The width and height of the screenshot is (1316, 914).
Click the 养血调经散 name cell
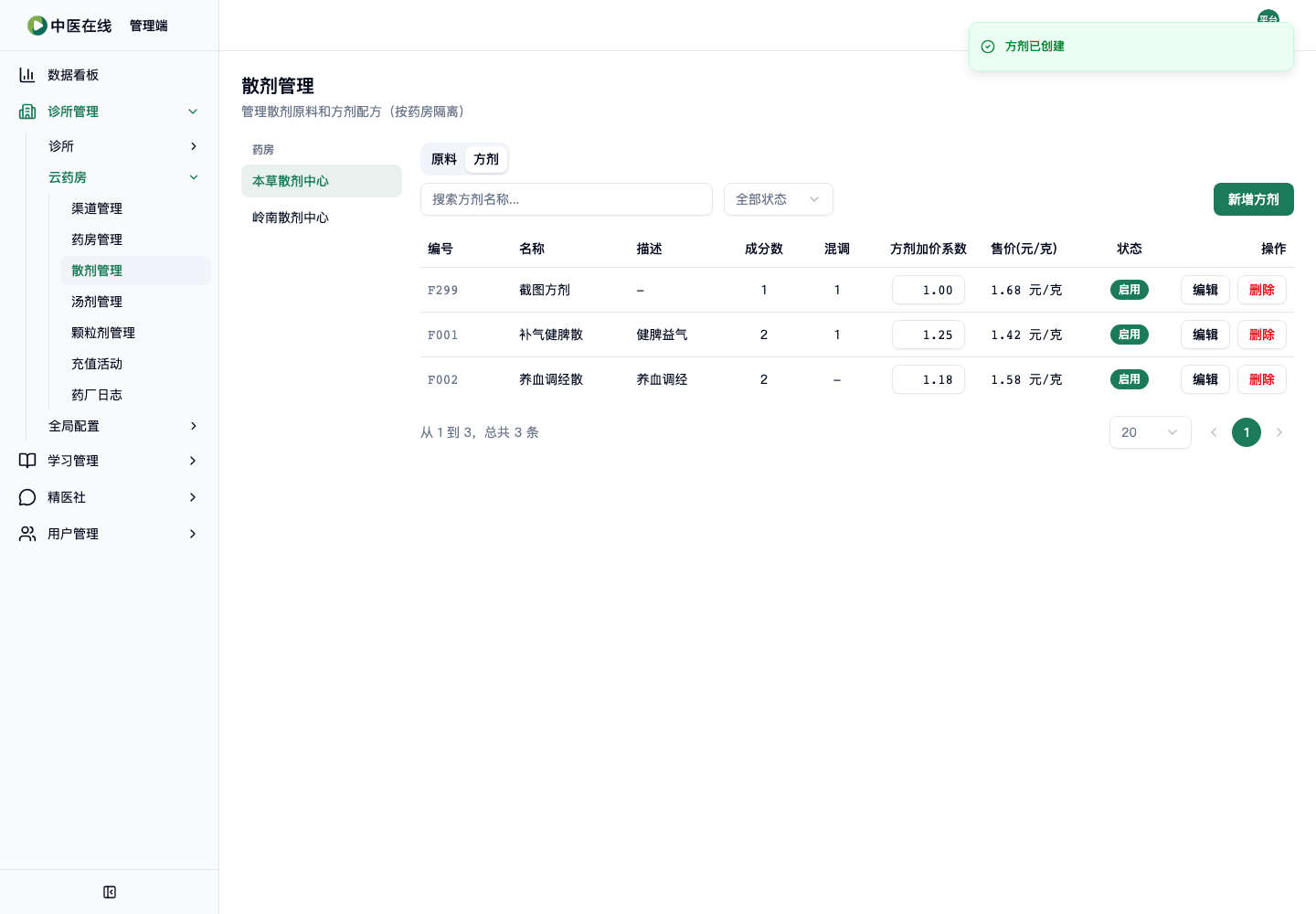pos(551,379)
